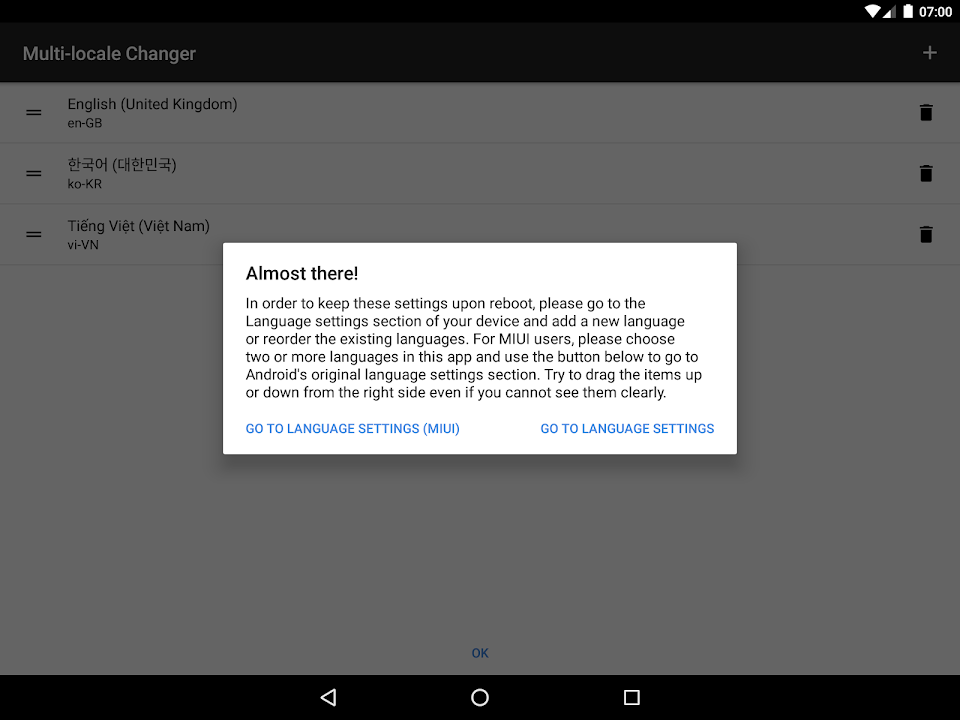The image size is (960, 720).
Task: Tap the Android home circle button
Action: (480, 698)
